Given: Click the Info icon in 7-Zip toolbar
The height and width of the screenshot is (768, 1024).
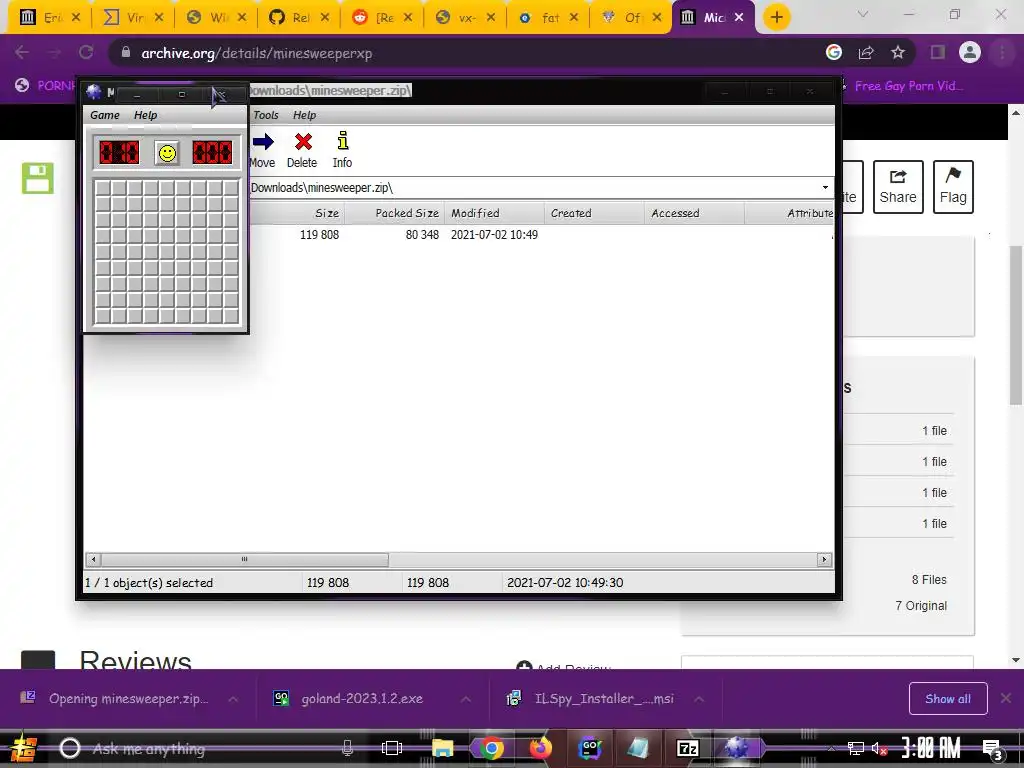Looking at the screenshot, I should [x=342, y=140].
